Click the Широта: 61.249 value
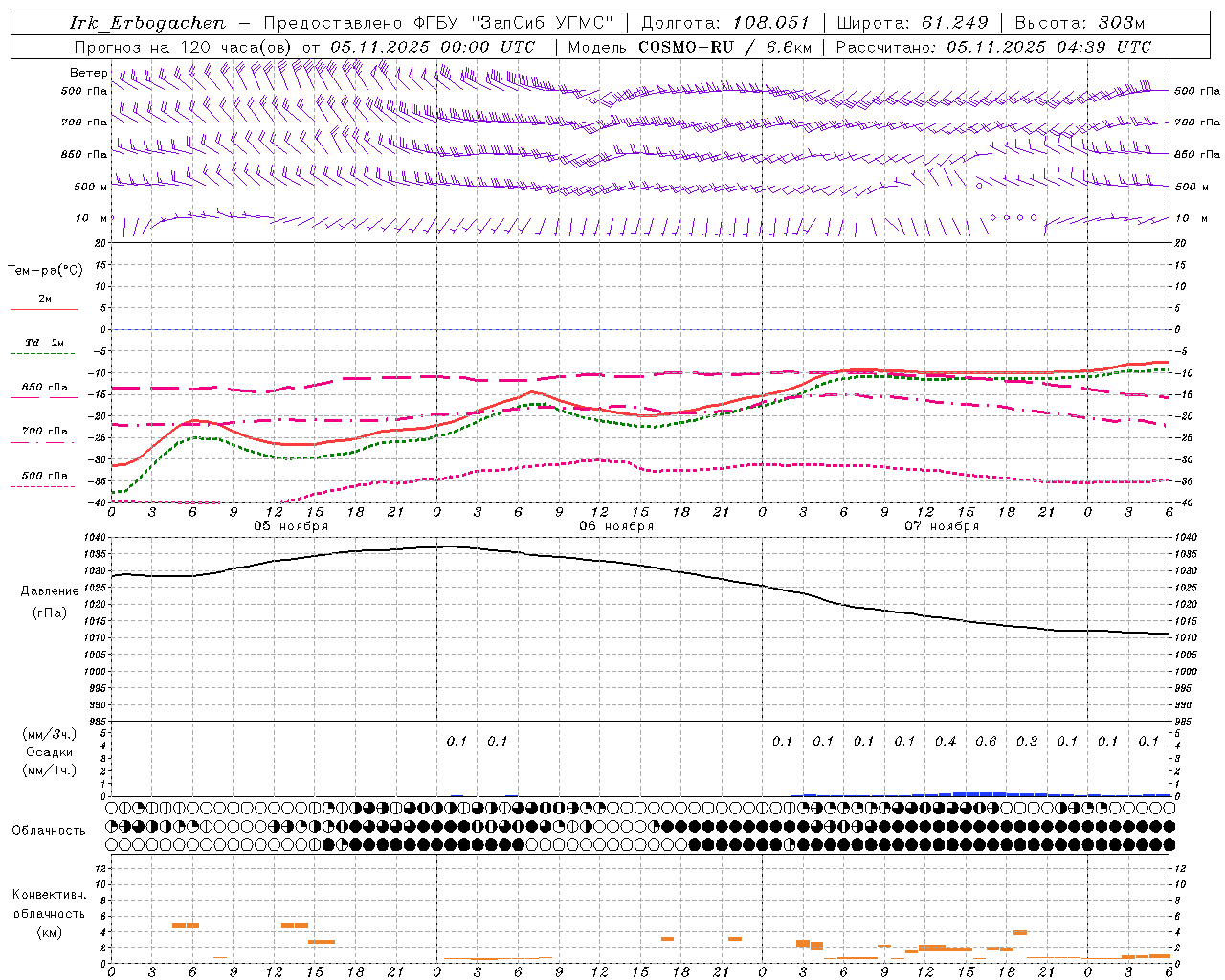Viewport: 1225px width, 980px height. [912, 23]
